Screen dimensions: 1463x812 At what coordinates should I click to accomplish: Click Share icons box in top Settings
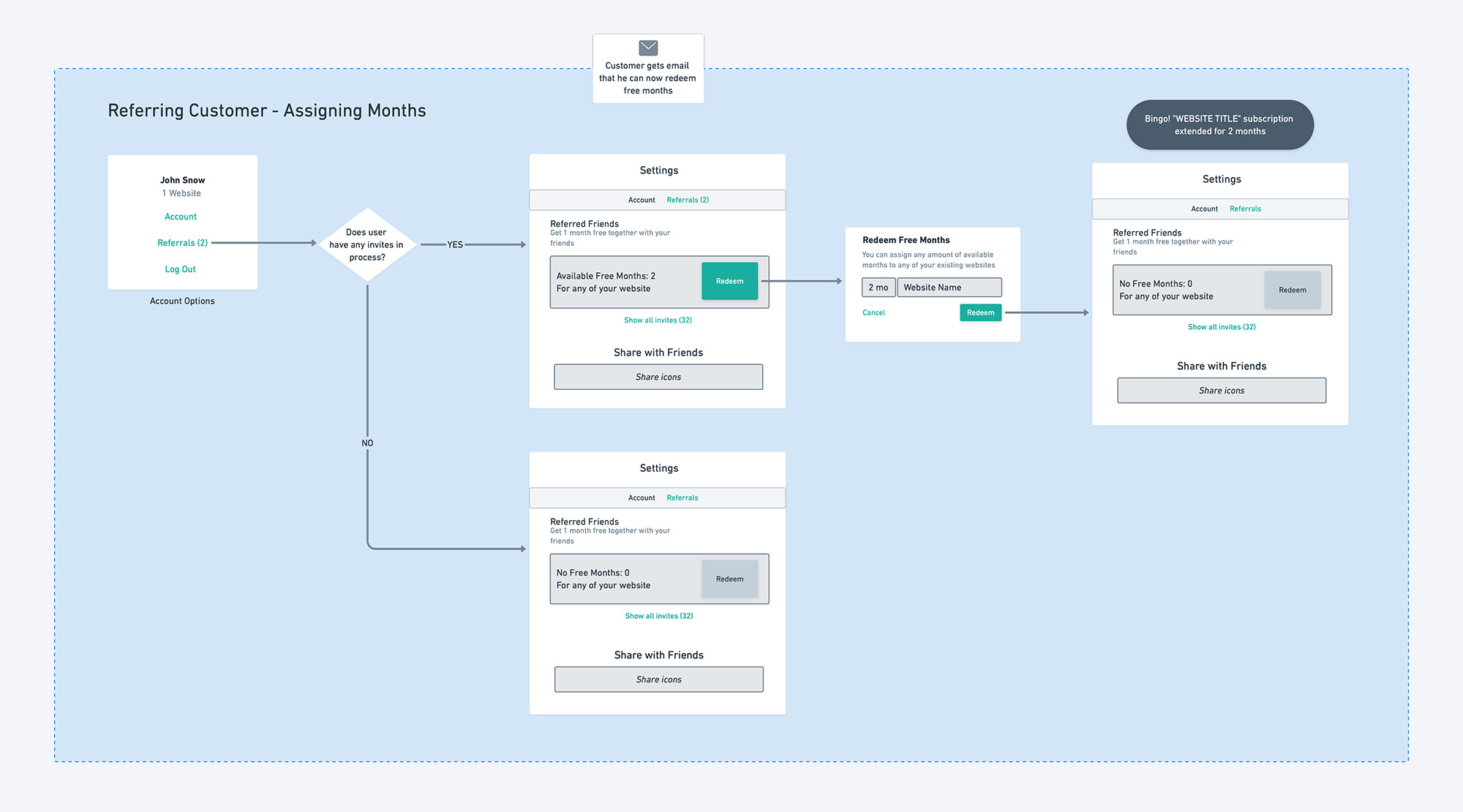[x=658, y=377]
